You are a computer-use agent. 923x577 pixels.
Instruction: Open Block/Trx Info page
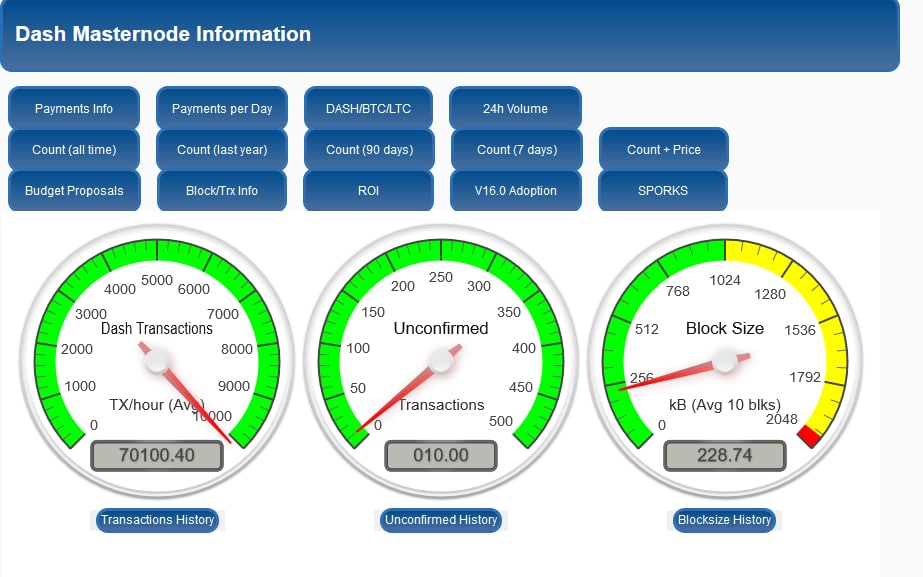pos(222,191)
